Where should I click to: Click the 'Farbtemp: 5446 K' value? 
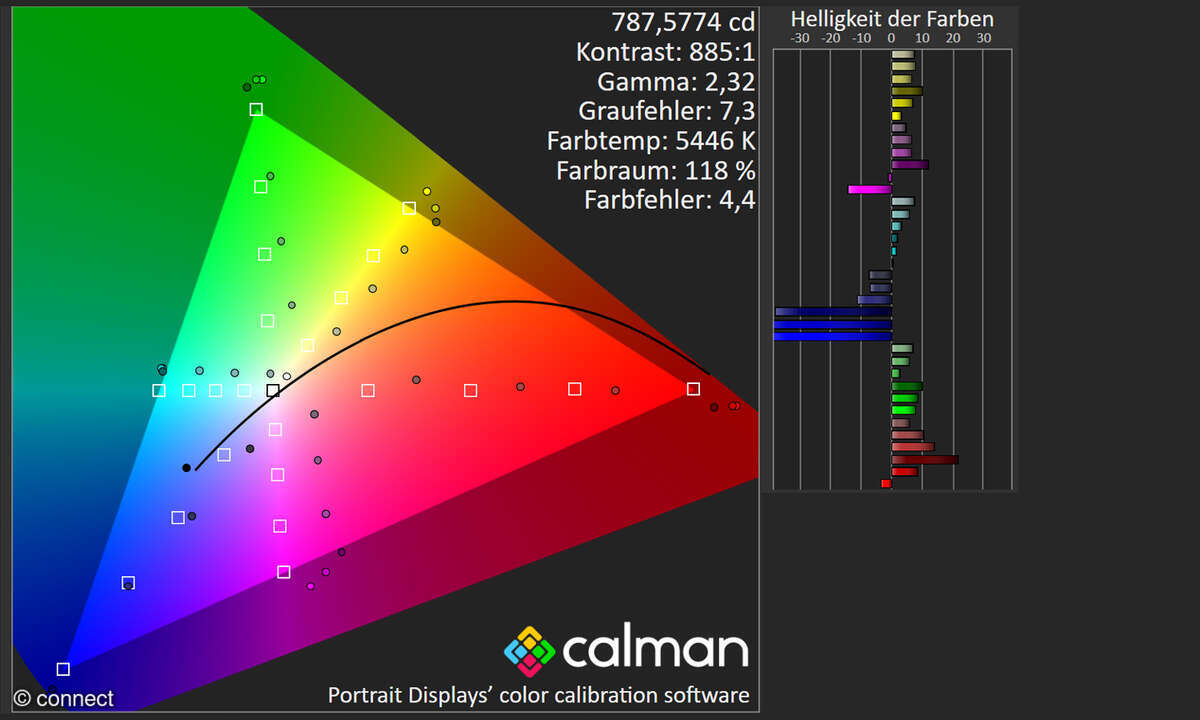[651, 140]
